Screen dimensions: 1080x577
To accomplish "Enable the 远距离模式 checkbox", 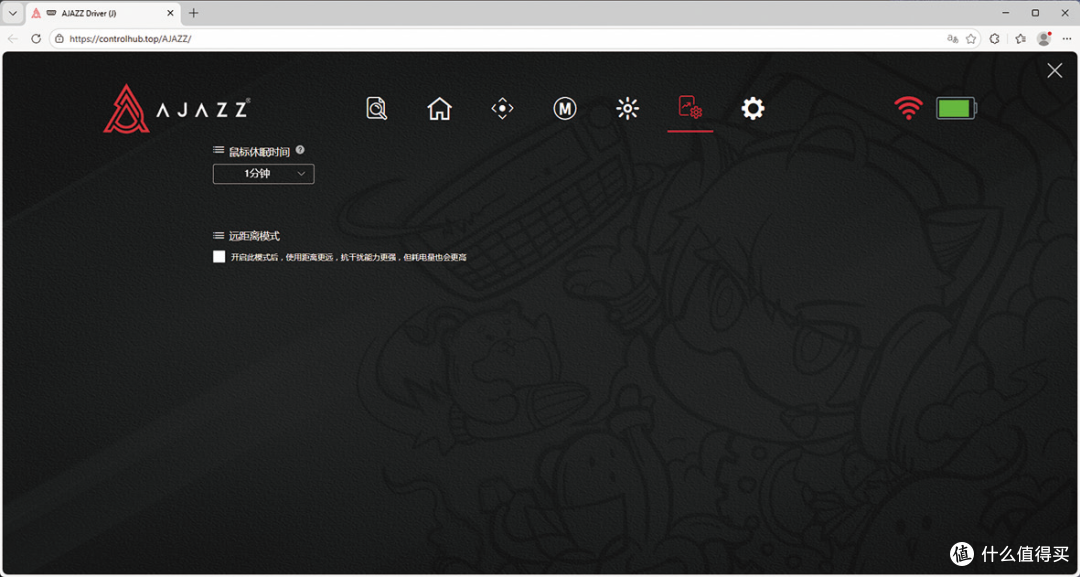I will coord(219,257).
